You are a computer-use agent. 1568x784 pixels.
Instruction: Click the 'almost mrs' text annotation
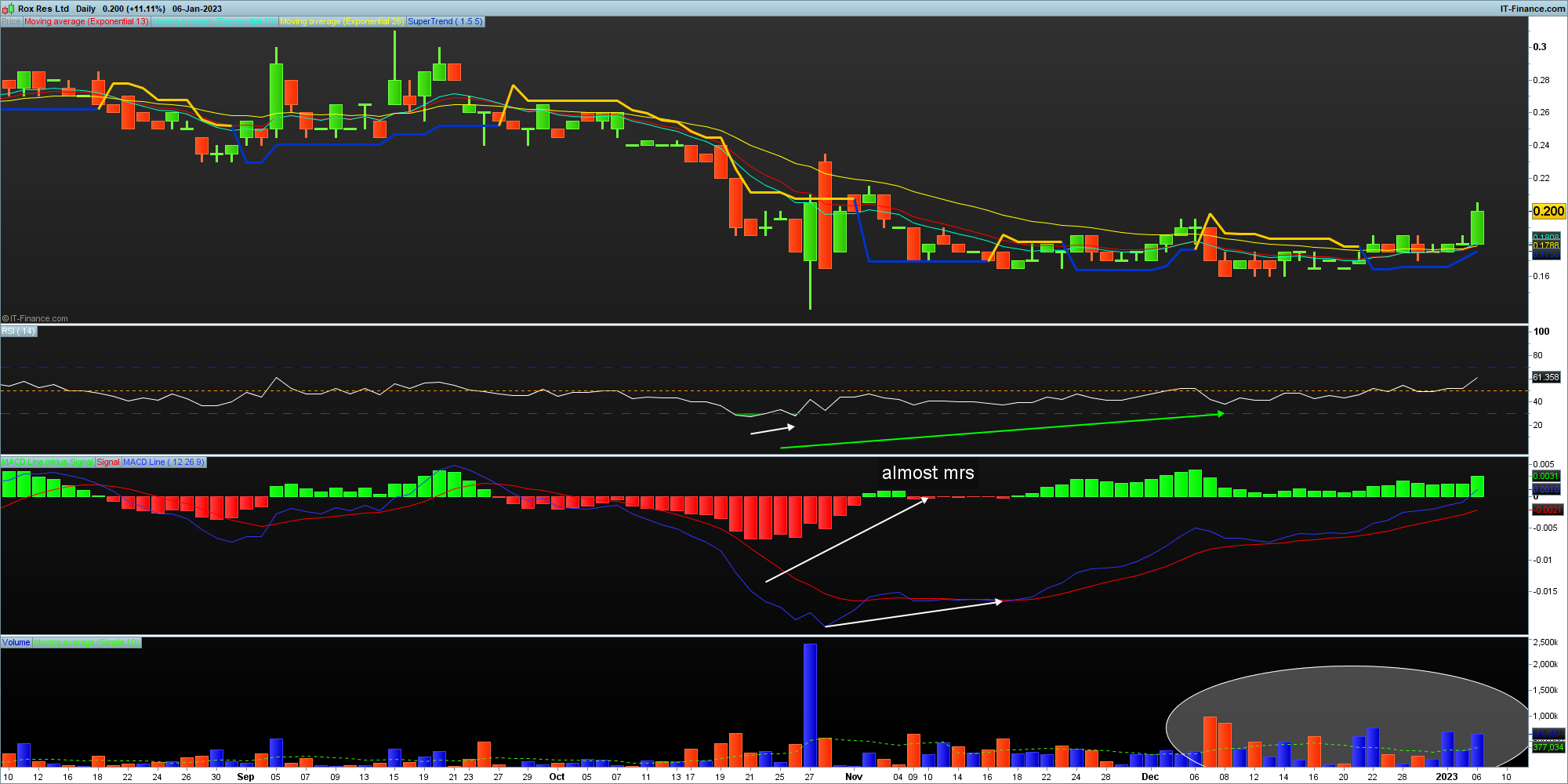pyautogui.click(x=927, y=474)
